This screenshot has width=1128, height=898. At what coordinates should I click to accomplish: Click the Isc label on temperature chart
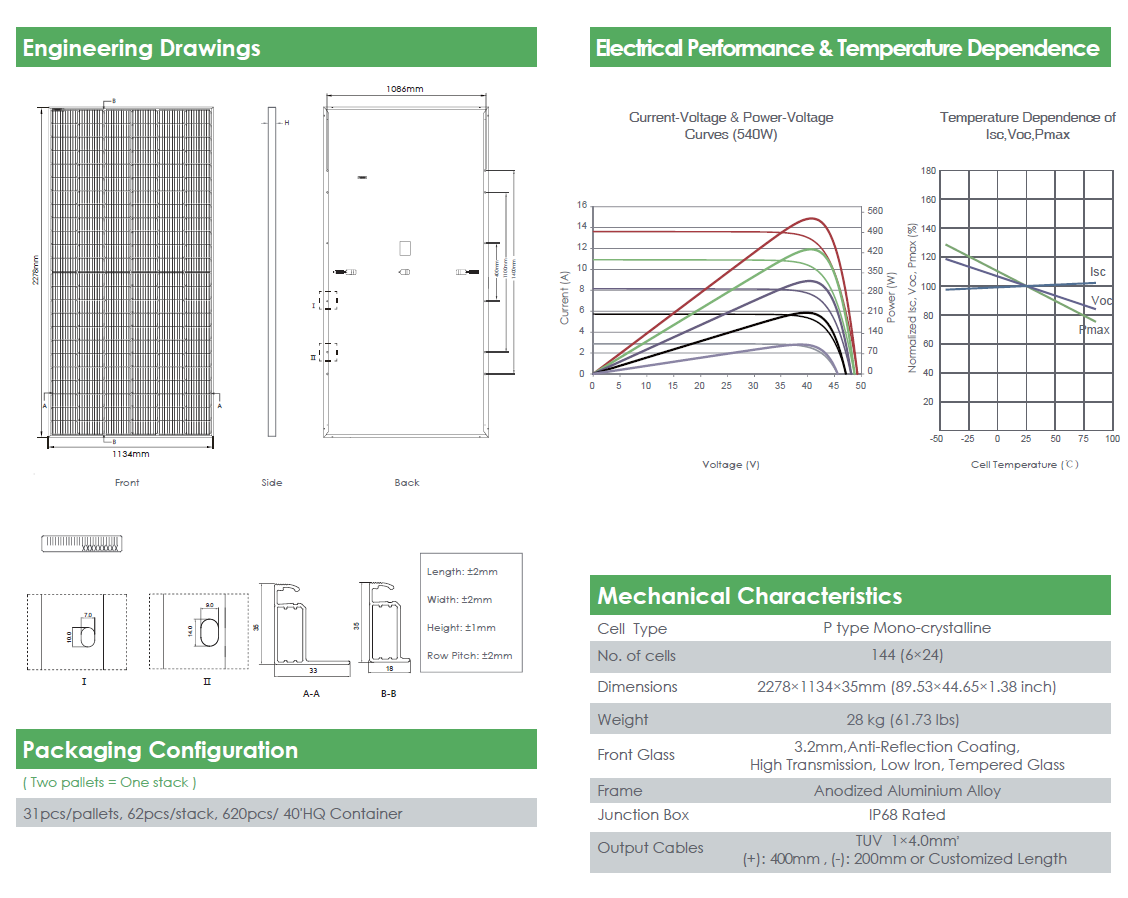coord(1097,272)
